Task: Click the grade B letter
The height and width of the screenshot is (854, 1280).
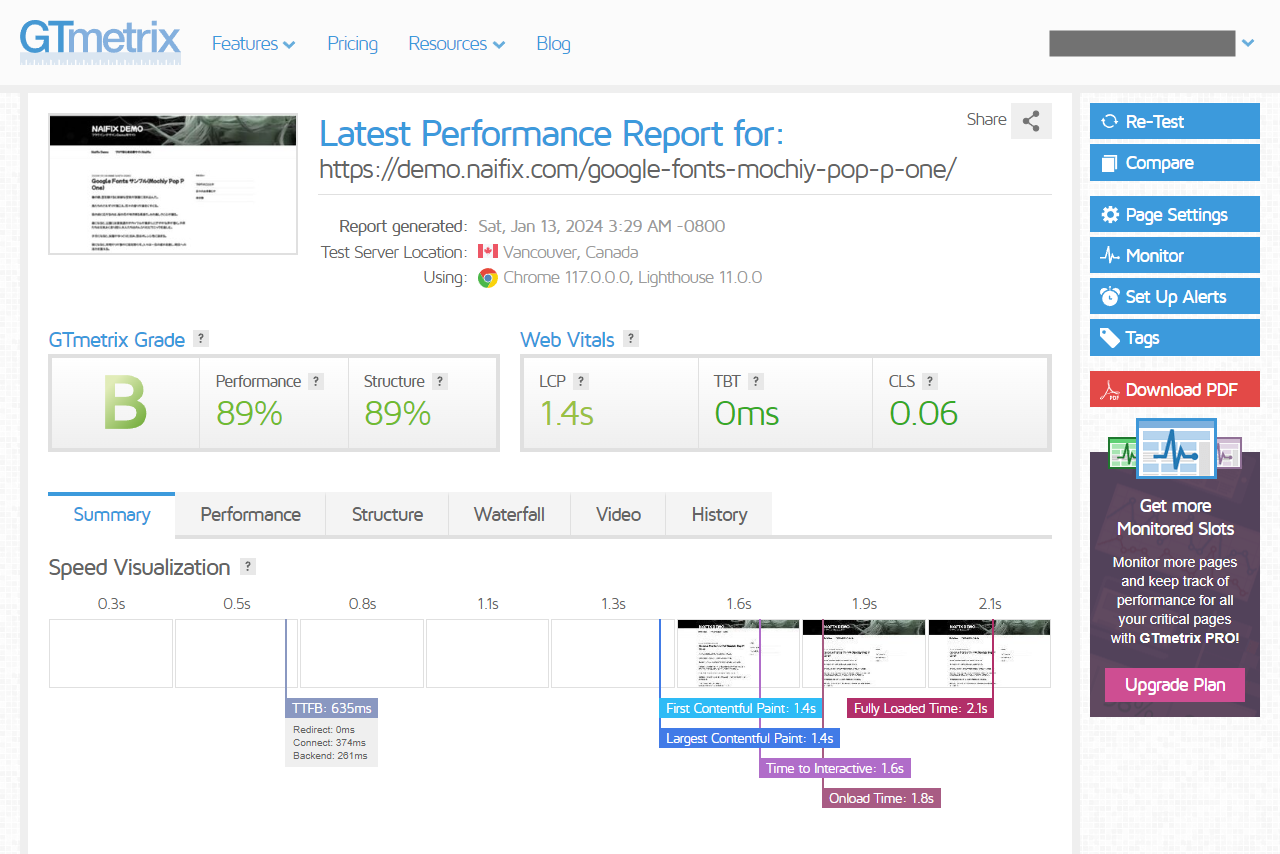Action: pos(125,404)
